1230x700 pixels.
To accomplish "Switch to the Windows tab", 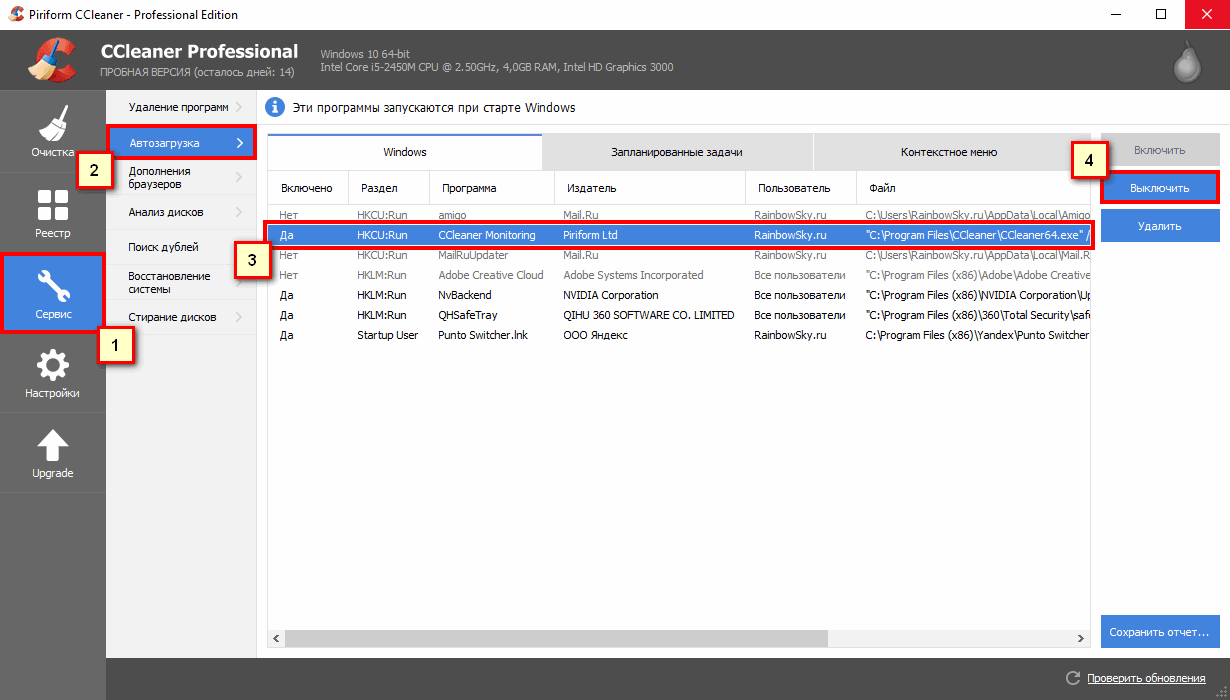I will click(x=405, y=152).
